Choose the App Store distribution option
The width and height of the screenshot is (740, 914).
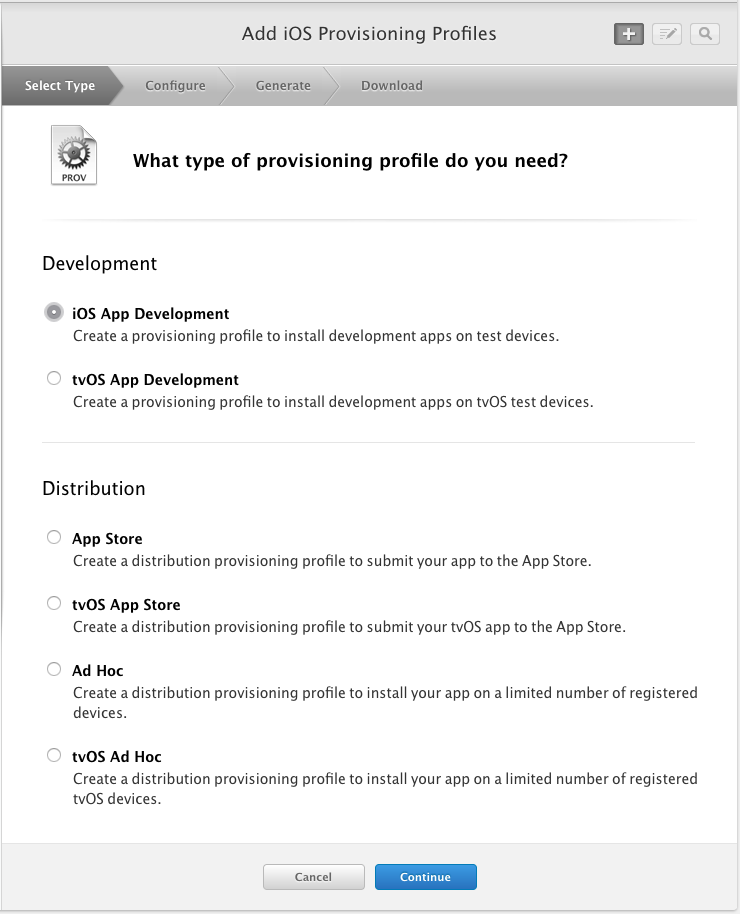pos(53,536)
